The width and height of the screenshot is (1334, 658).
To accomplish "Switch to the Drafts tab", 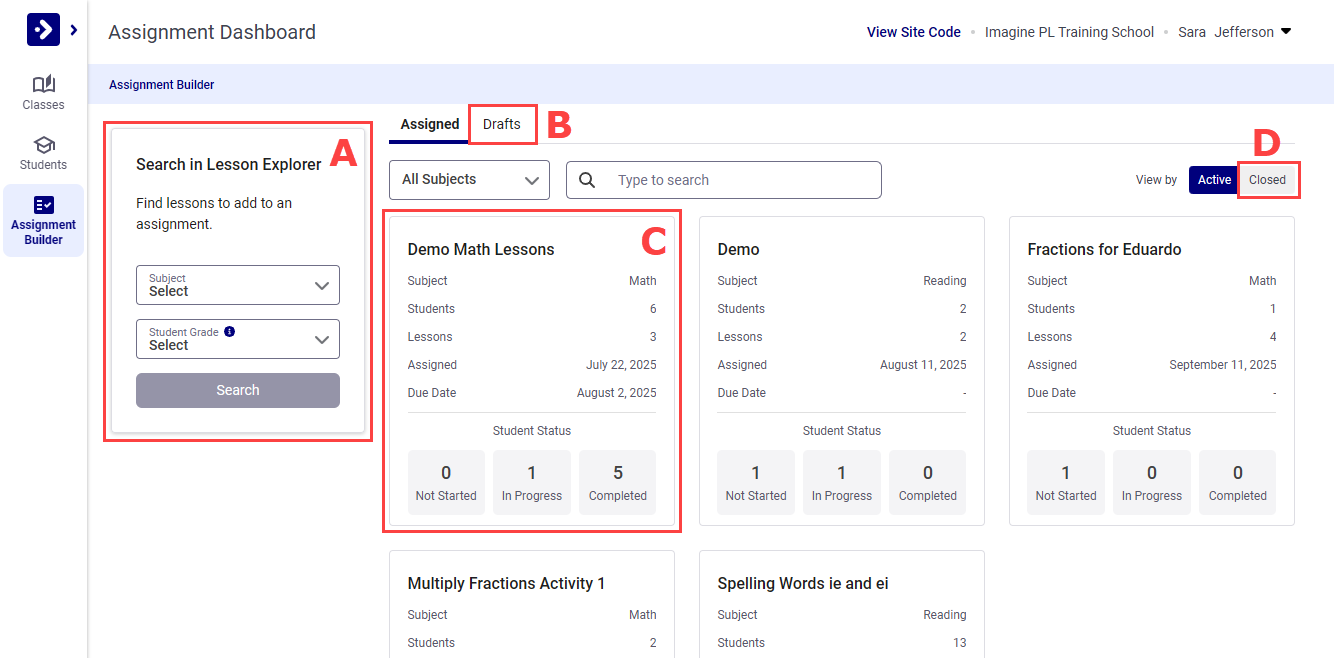I will (x=501, y=124).
